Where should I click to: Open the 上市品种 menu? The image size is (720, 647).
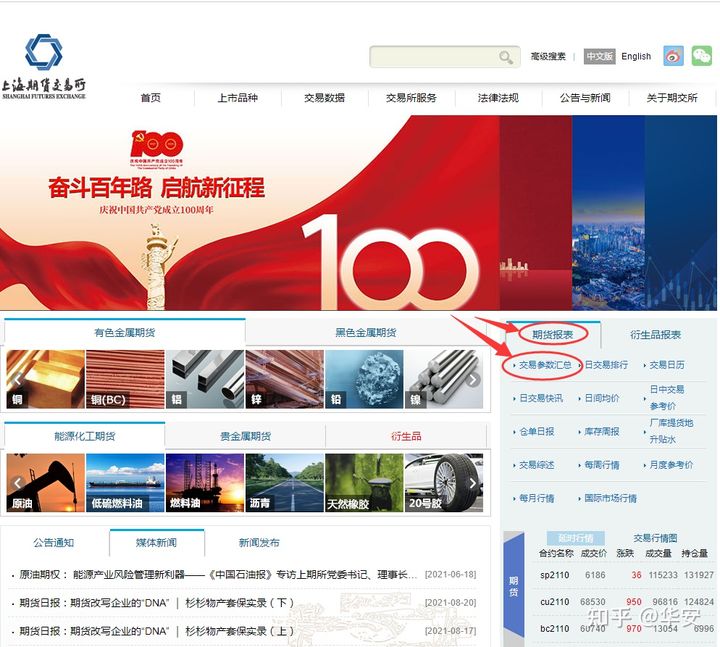pyautogui.click(x=237, y=98)
